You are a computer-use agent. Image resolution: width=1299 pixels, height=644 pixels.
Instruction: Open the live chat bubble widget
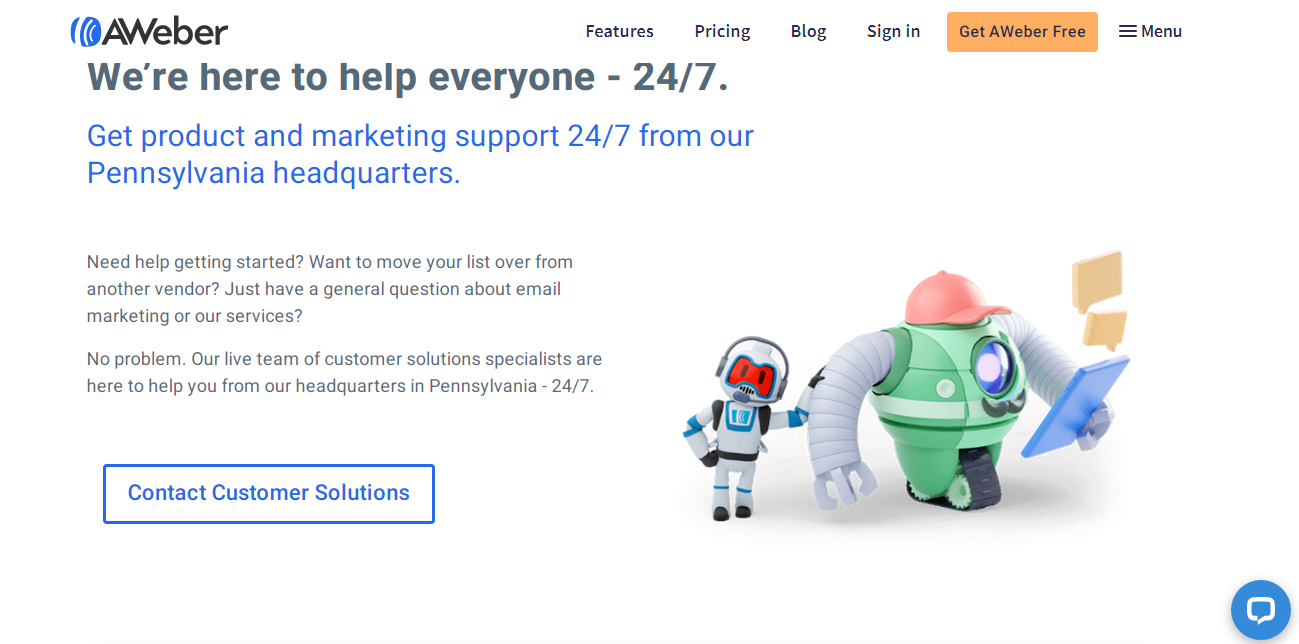(1260, 610)
